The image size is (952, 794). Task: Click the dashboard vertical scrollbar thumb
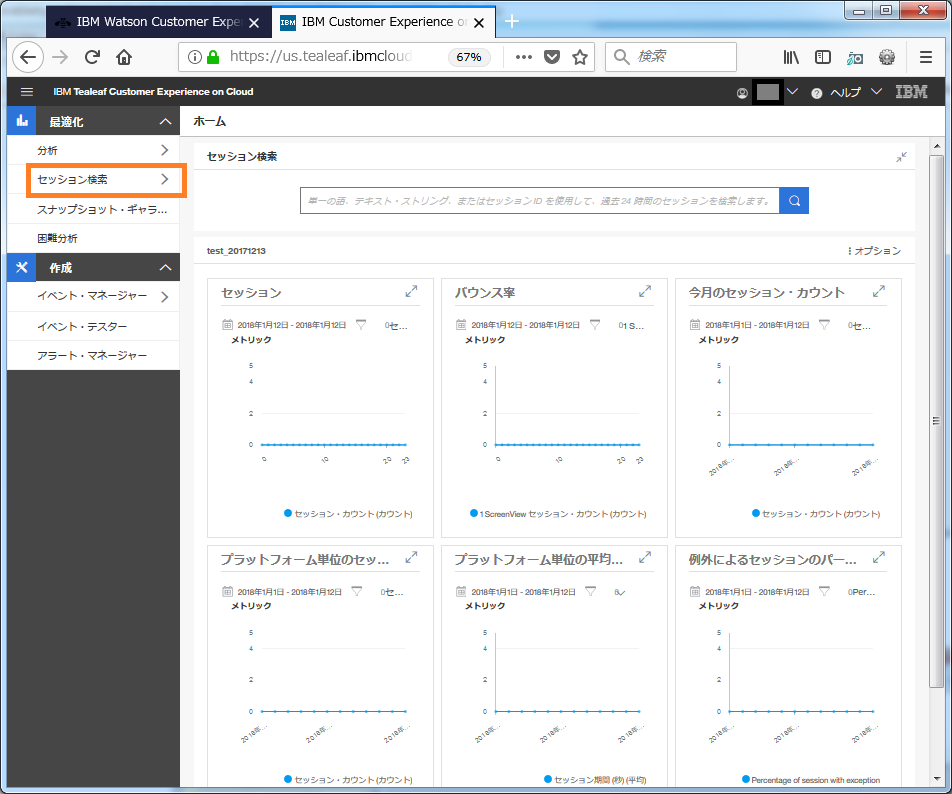pos(936,421)
